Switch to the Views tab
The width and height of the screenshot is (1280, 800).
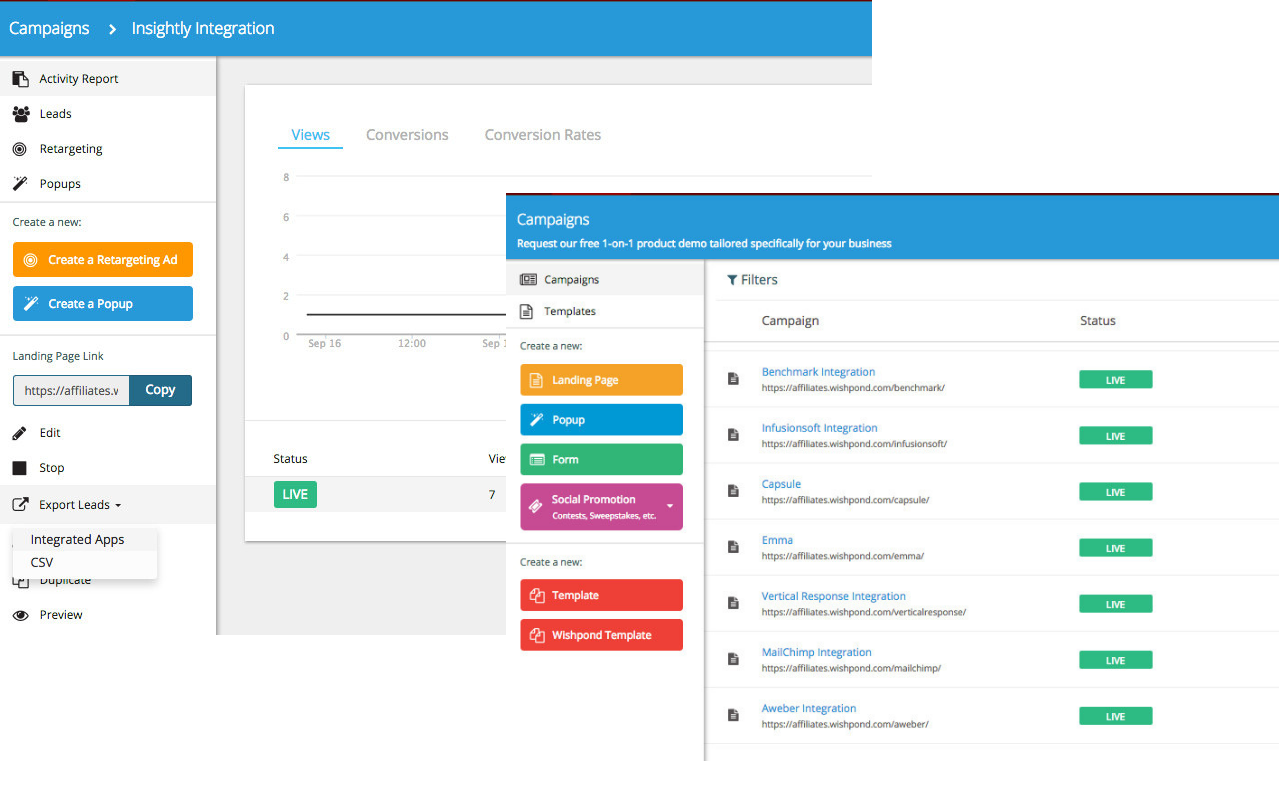(310, 135)
